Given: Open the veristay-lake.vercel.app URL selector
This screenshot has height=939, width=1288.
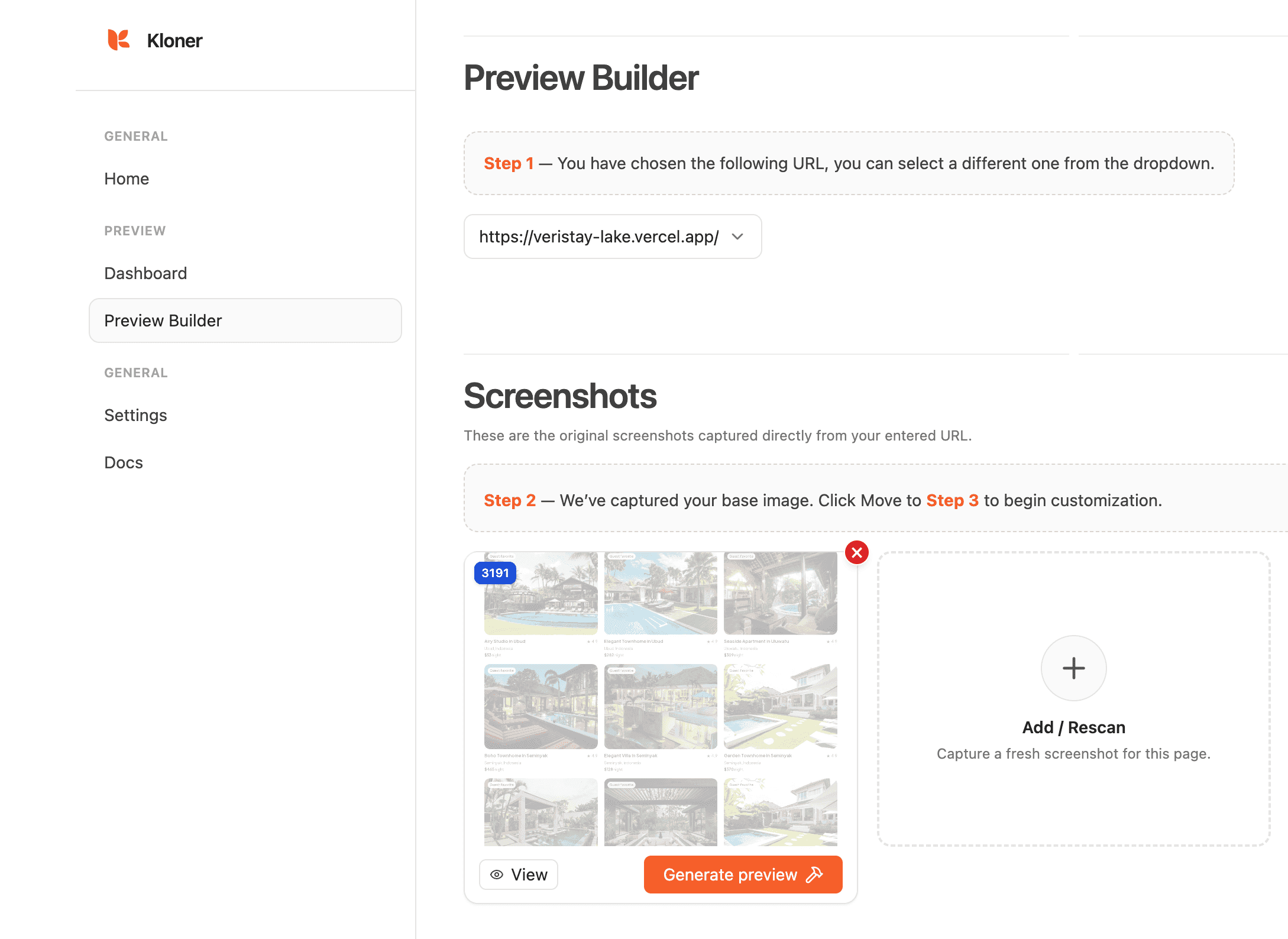Looking at the screenshot, I should 598,237.
